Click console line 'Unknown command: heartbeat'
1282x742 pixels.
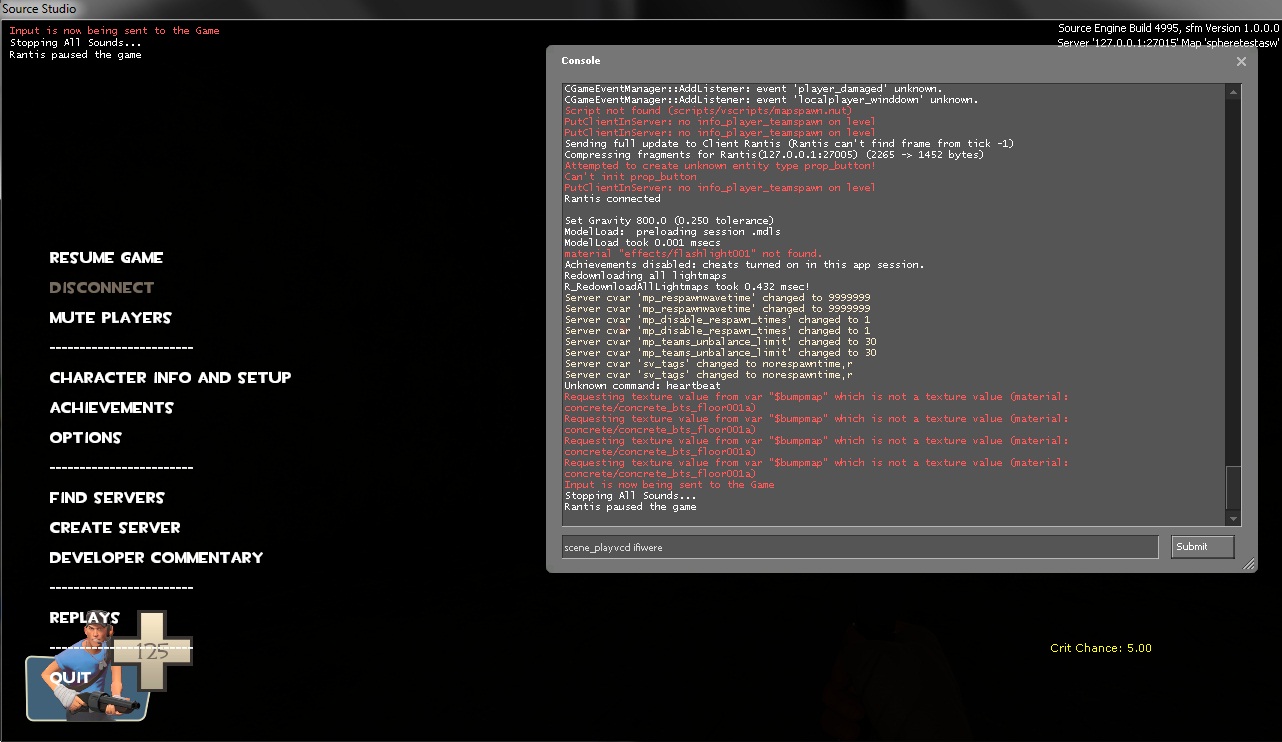click(642, 385)
